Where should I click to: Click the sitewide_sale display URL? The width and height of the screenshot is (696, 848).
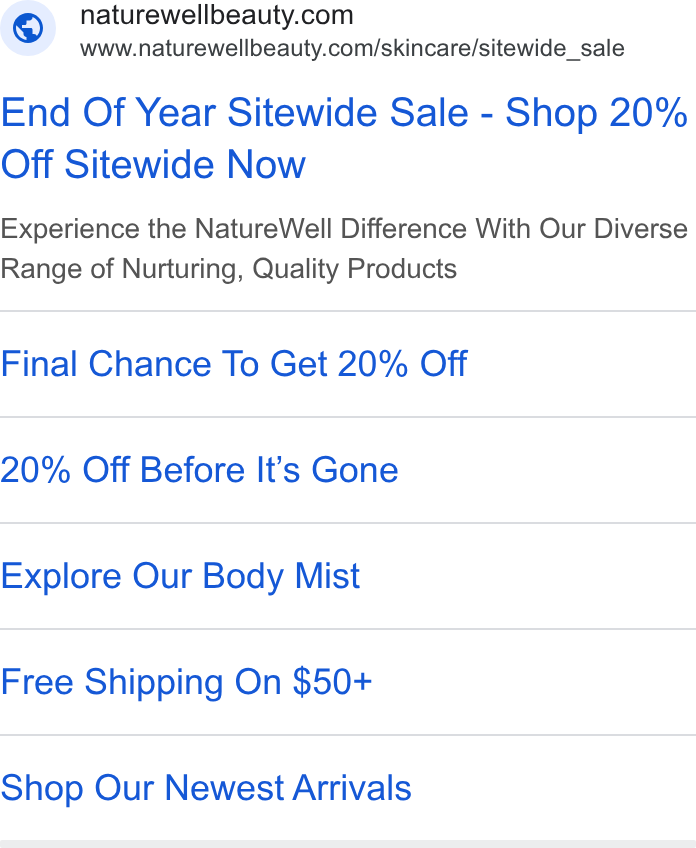pos(352,49)
